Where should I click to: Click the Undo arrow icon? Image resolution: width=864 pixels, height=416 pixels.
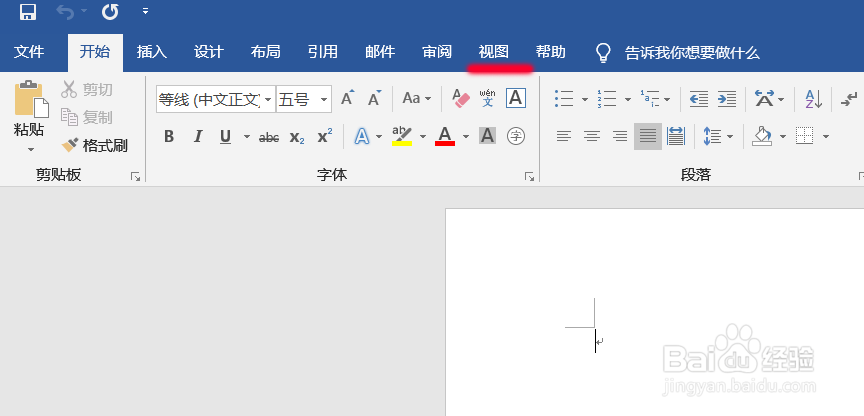(65, 11)
